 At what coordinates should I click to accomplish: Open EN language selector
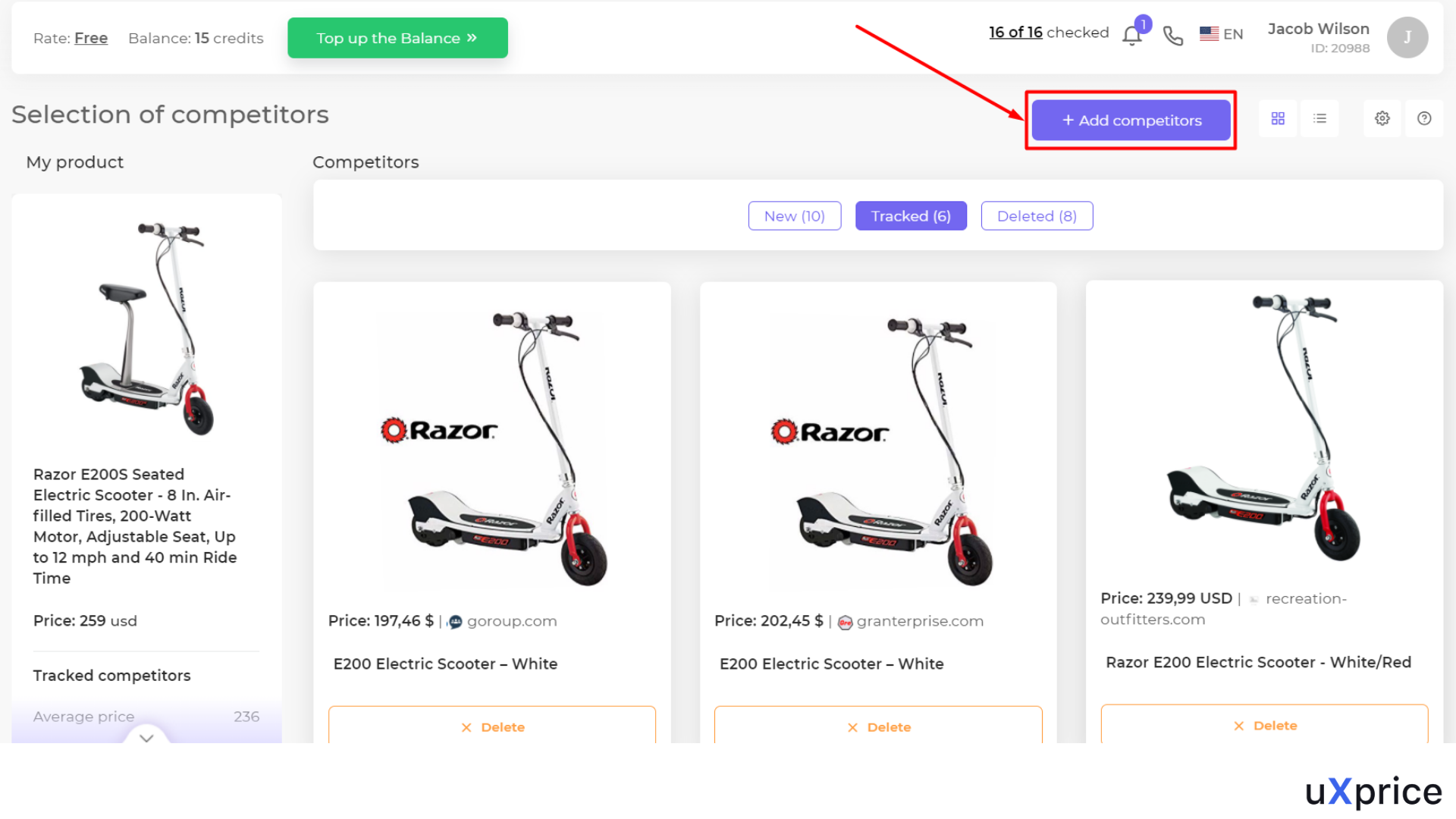tap(1222, 34)
